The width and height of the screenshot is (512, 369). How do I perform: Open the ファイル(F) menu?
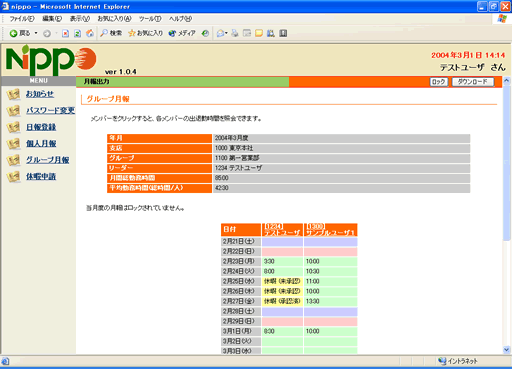click(22, 19)
